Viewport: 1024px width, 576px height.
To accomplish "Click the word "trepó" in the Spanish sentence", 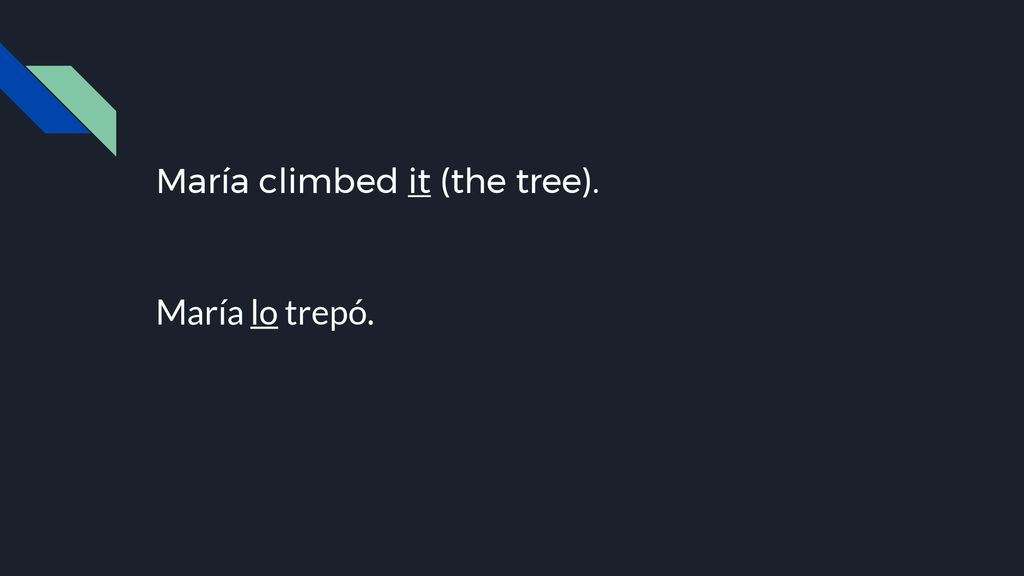I will click(x=329, y=314).
